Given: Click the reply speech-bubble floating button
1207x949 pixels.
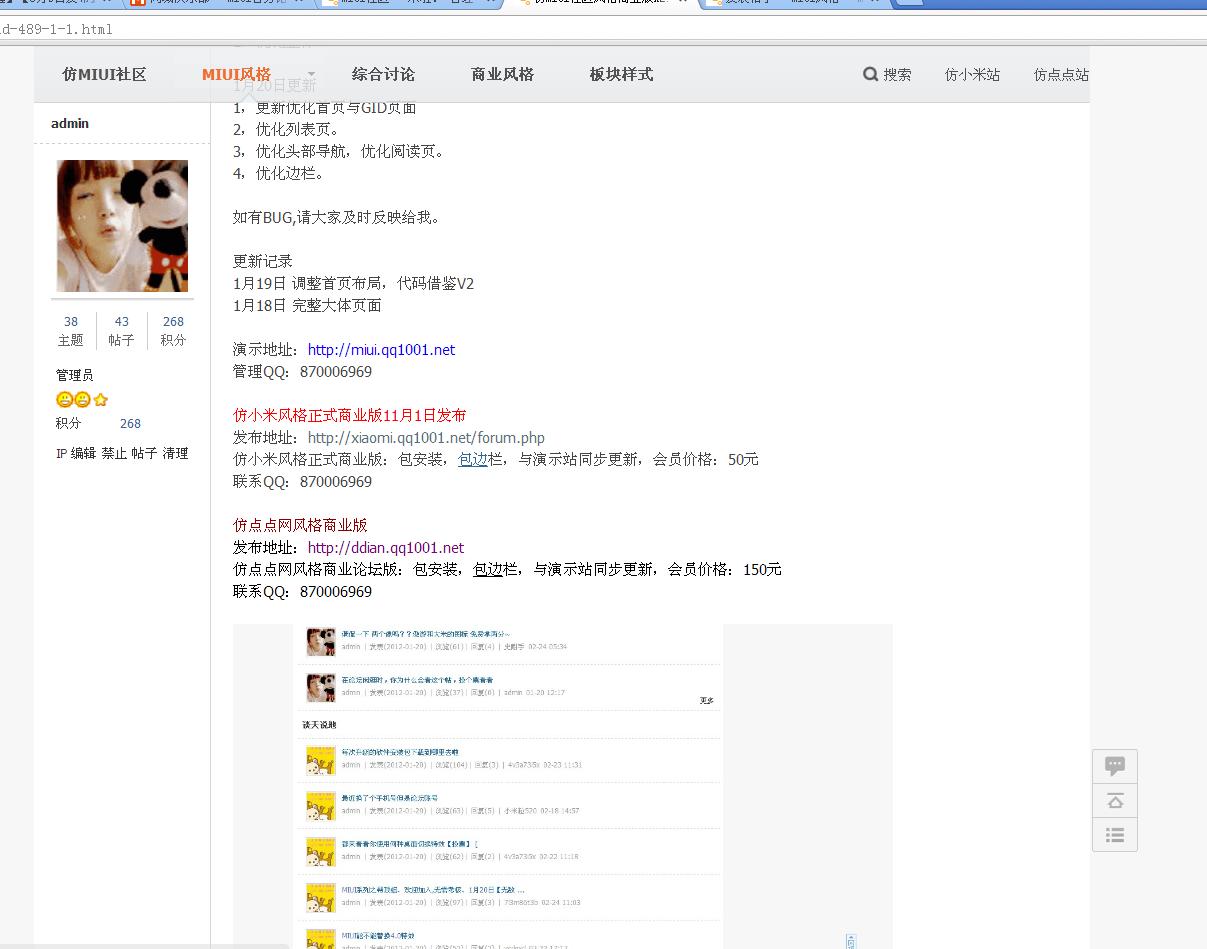Looking at the screenshot, I should [1115, 767].
